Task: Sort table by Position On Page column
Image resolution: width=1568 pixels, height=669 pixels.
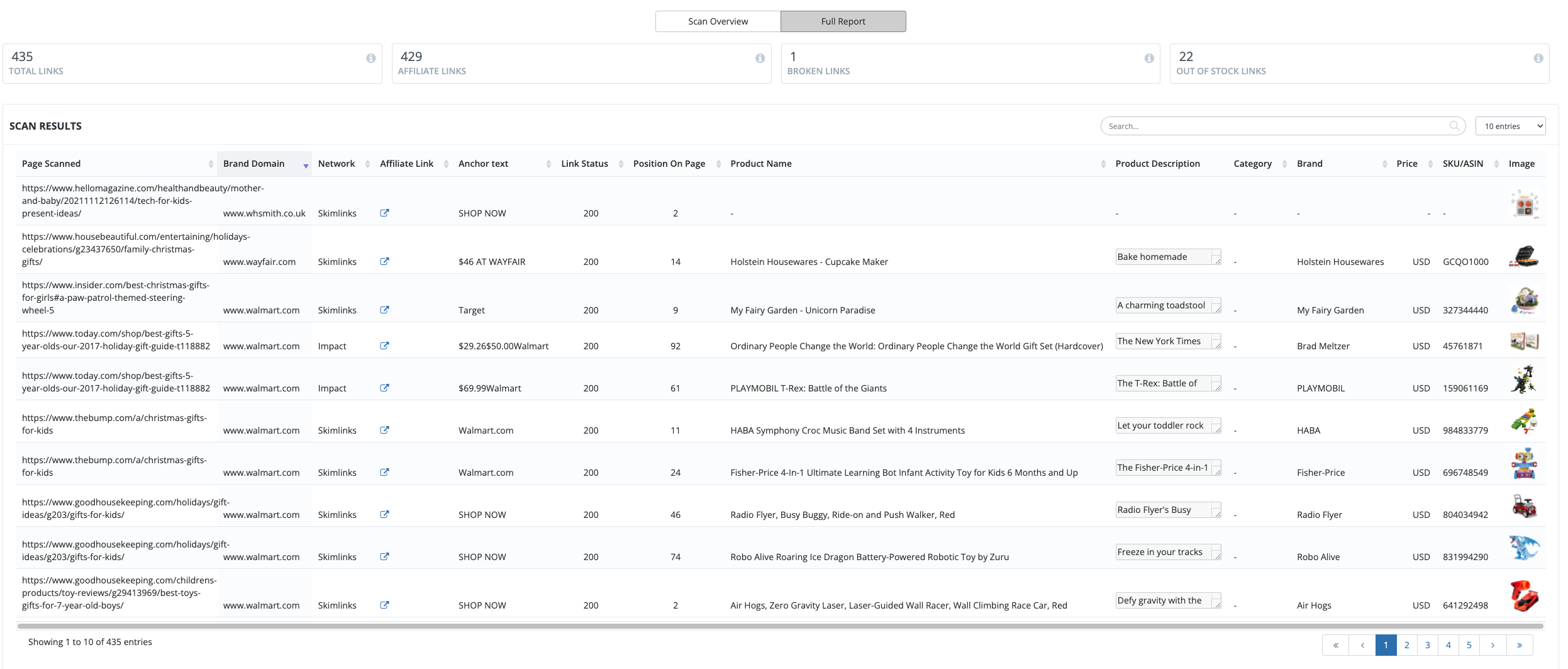Action: 676,164
